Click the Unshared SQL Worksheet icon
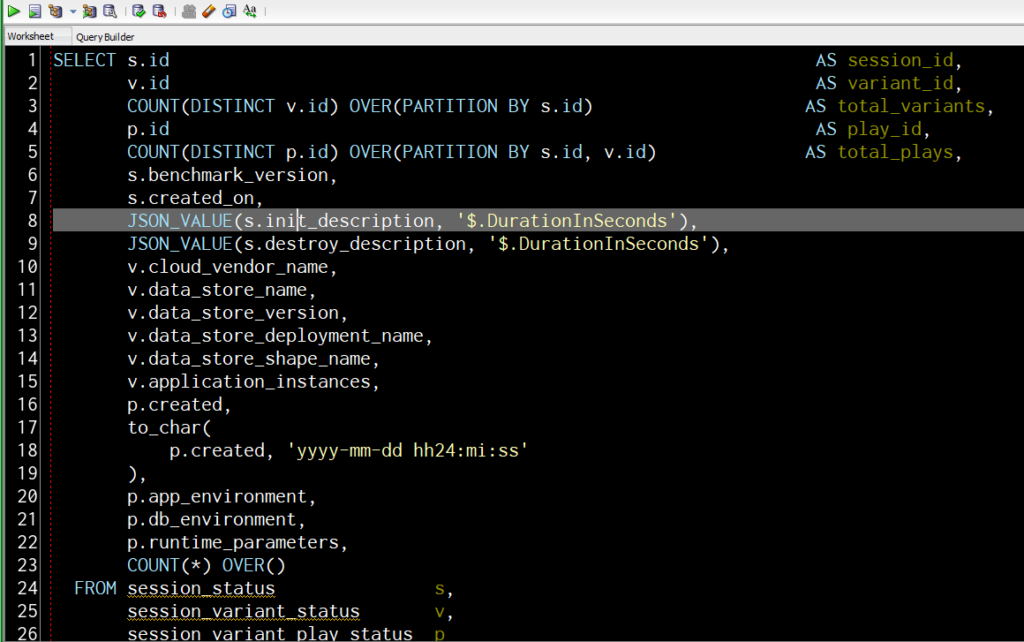Image resolution: width=1024 pixels, height=642 pixels. (x=189, y=11)
